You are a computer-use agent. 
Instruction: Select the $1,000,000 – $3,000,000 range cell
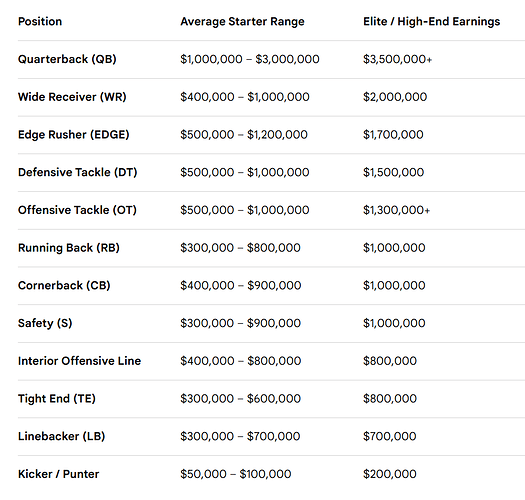[250, 59]
